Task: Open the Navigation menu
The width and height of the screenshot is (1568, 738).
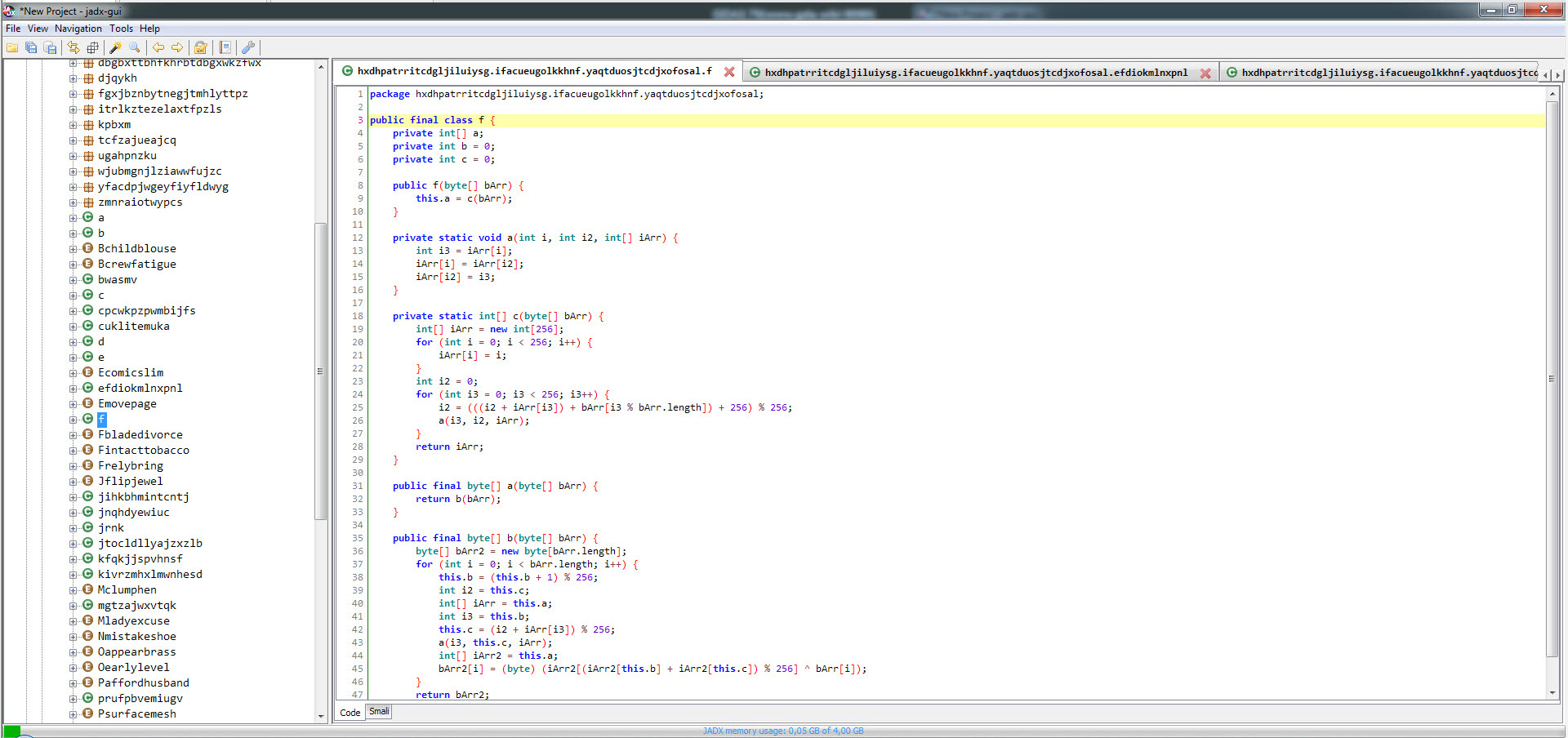Action: pos(78,29)
